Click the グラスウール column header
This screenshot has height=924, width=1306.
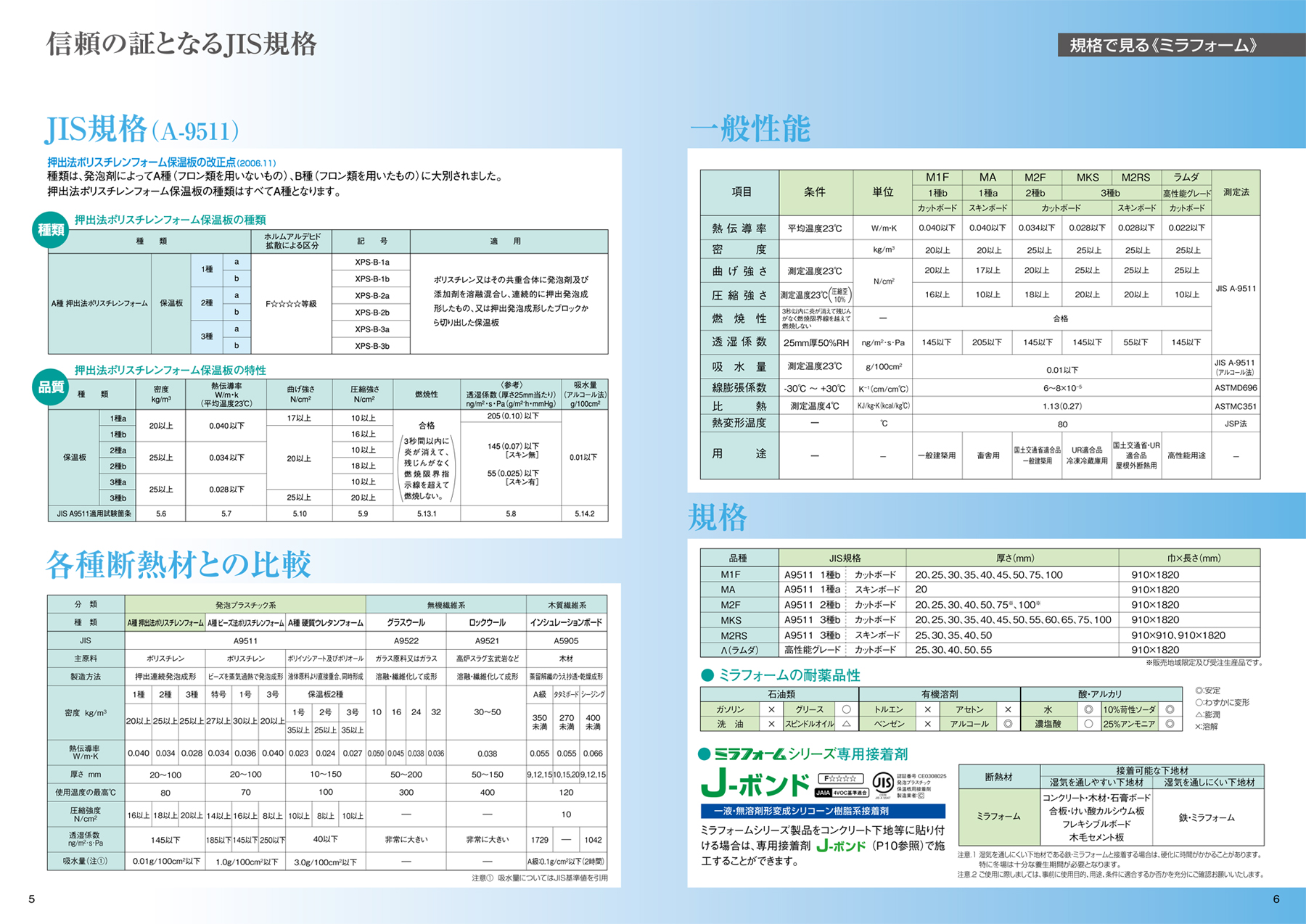click(x=406, y=622)
